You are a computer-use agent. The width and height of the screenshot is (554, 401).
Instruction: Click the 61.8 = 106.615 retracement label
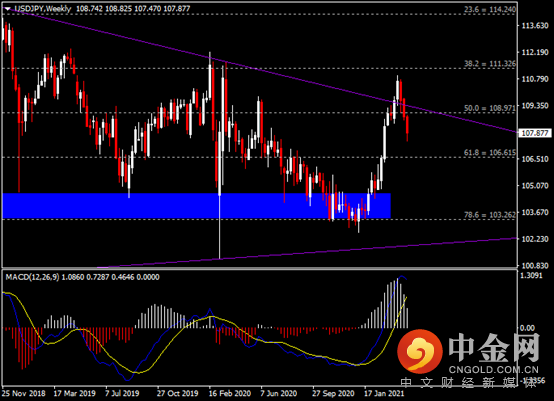pyautogui.click(x=490, y=153)
